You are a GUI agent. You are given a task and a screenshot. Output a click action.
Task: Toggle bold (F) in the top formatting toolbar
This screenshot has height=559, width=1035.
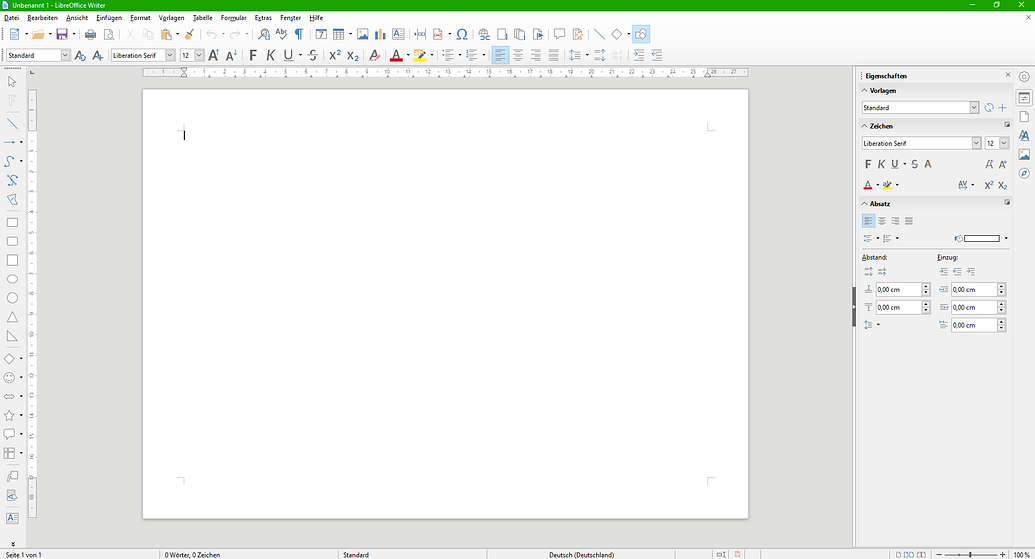253,55
